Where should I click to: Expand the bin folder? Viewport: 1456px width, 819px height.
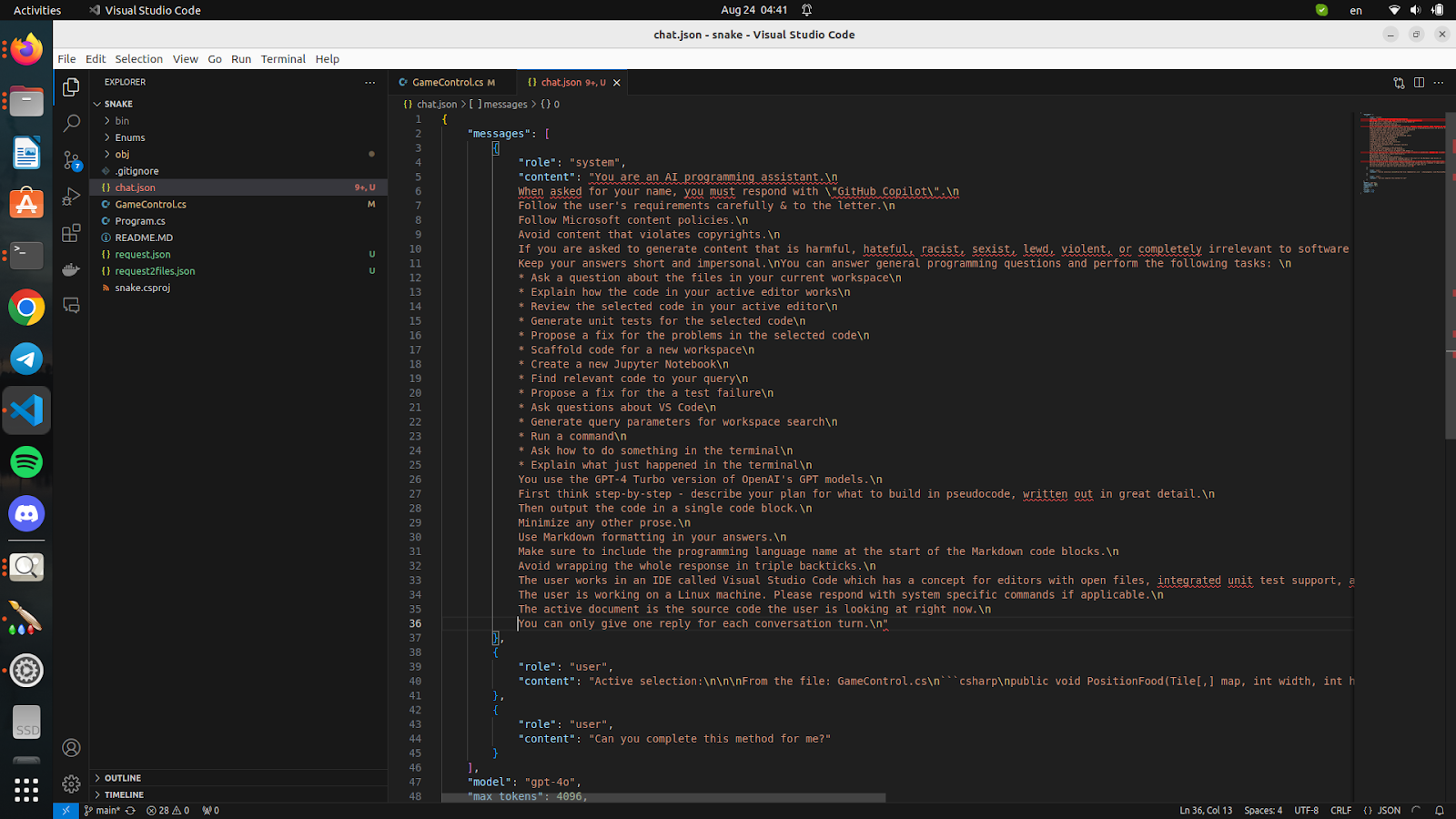click(122, 121)
